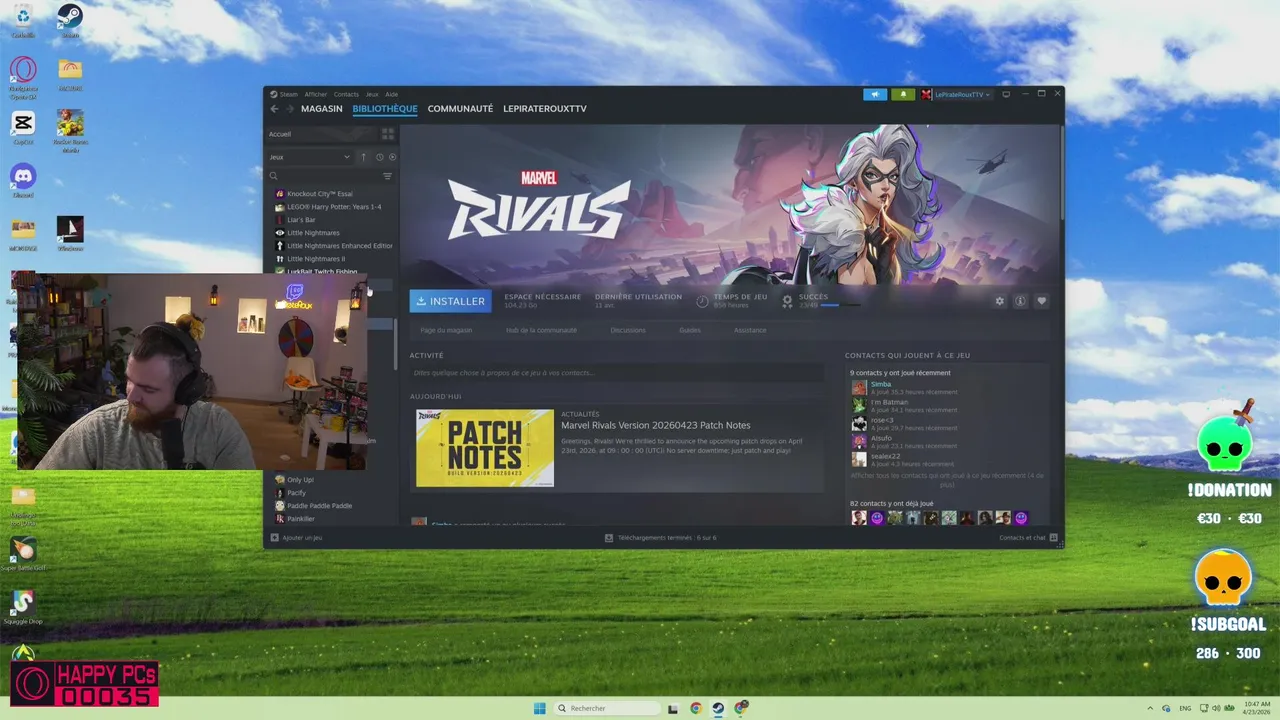Add Marvel Rivals to favorites heart icon

tap(1041, 301)
